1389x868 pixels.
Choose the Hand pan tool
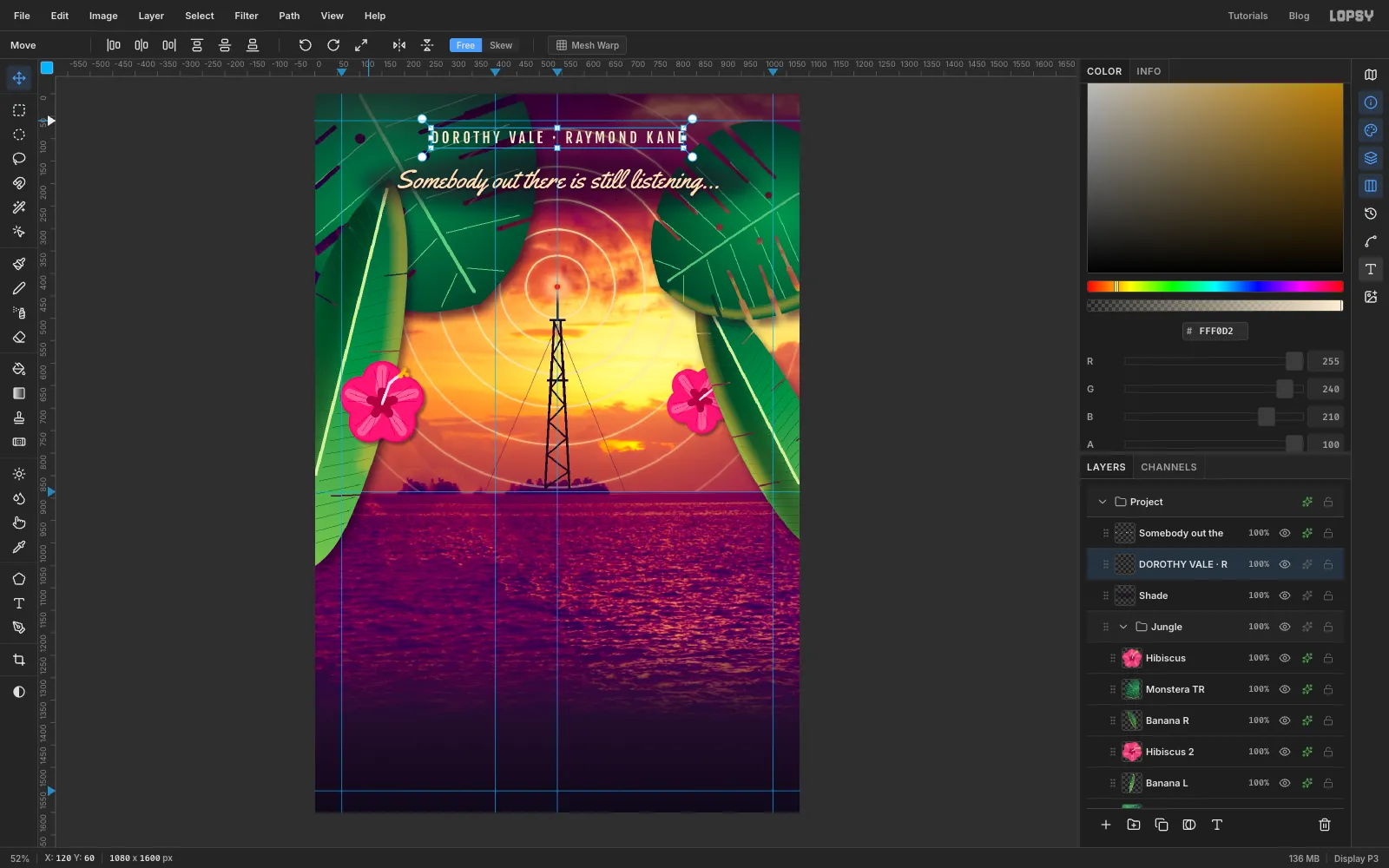pos(19,523)
